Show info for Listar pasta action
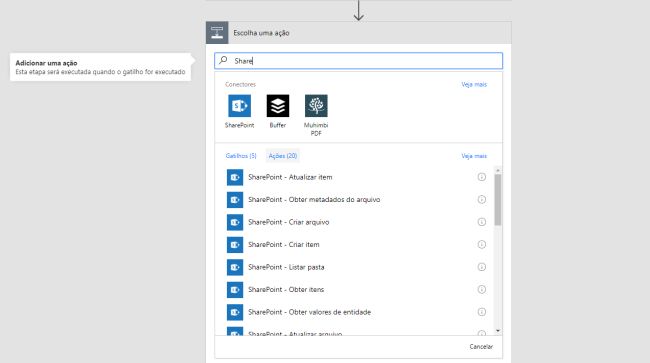 point(481,267)
